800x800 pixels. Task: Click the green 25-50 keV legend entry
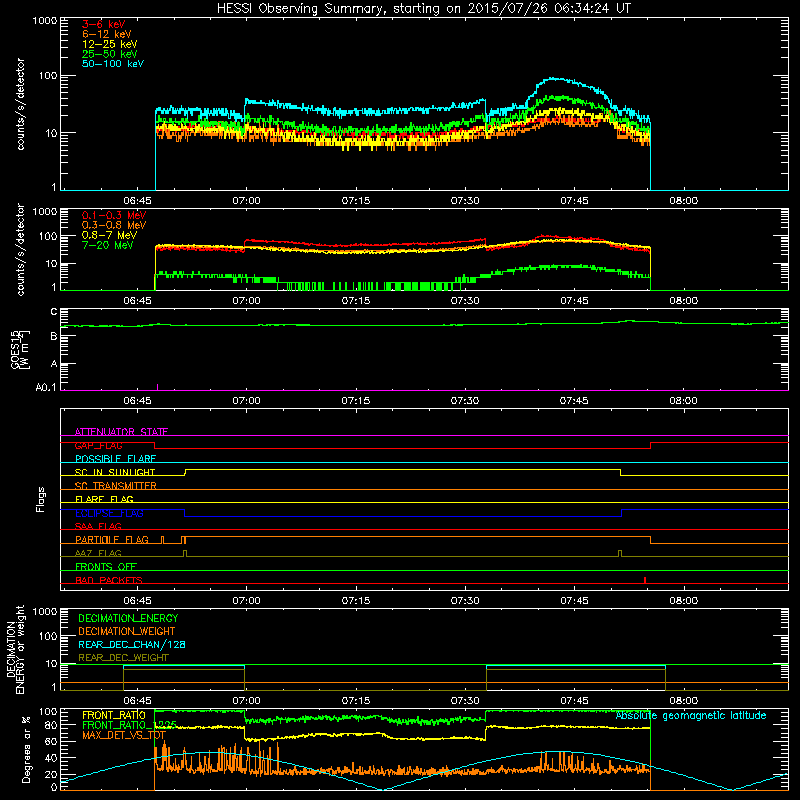pyautogui.click(x=110, y=54)
